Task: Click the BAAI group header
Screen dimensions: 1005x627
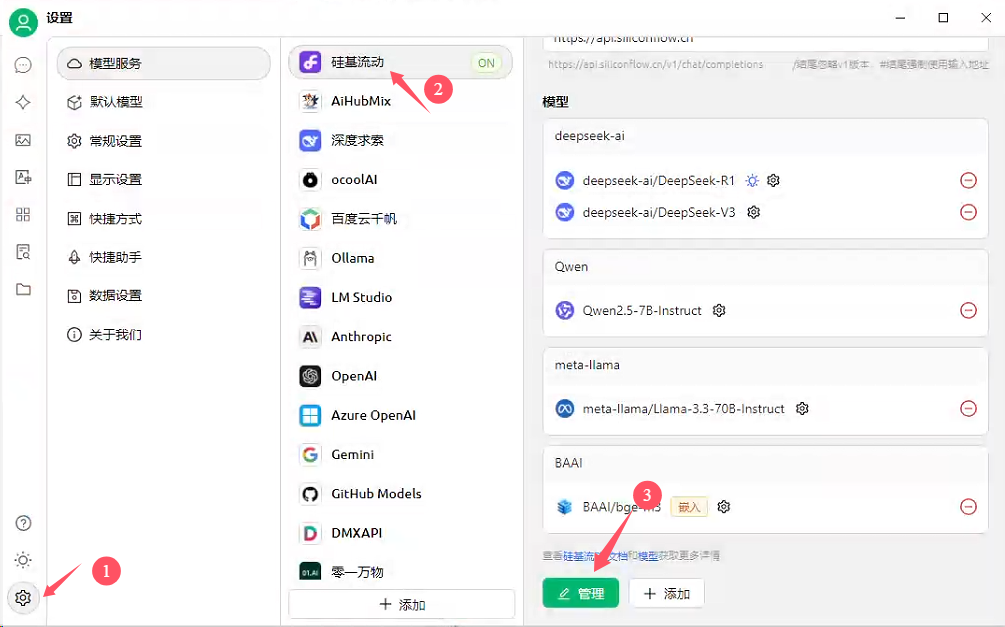Action: click(x=765, y=463)
